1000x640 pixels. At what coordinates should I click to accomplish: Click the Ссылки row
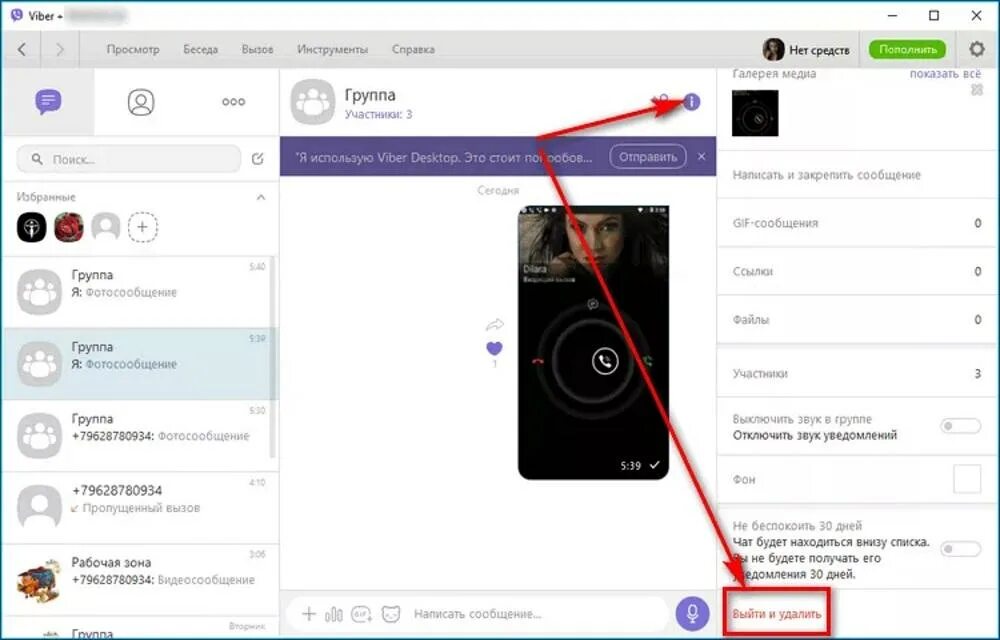pyautogui.click(x=857, y=272)
